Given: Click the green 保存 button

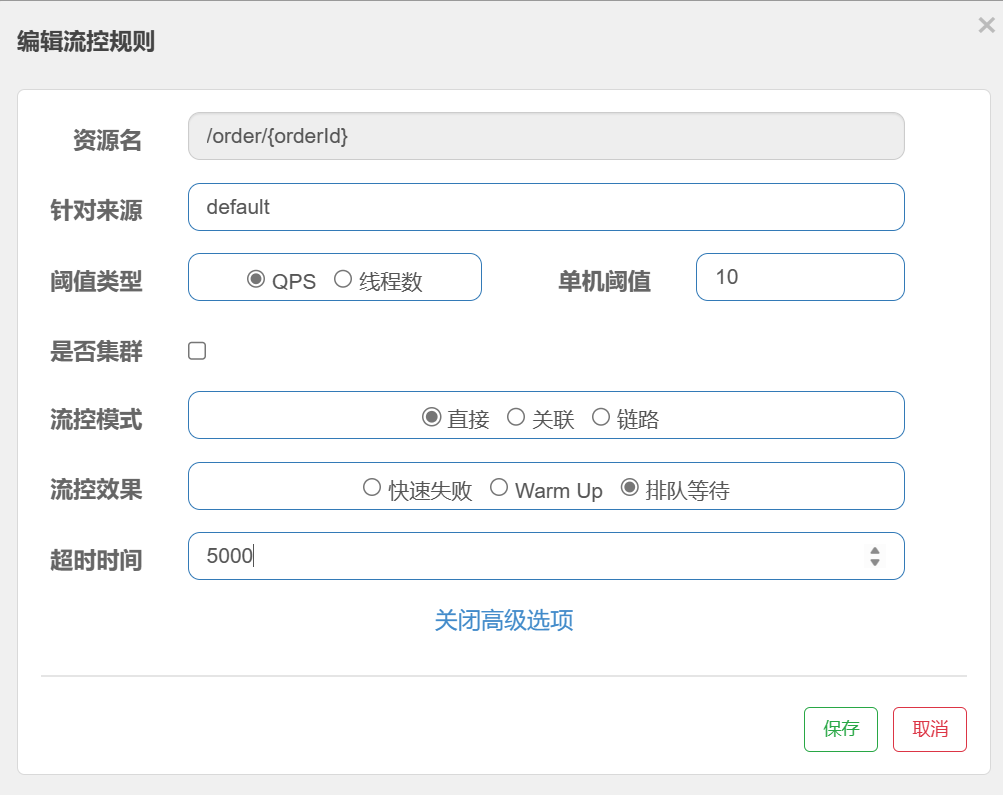Looking at the screenshot, I should pos(841,729).
